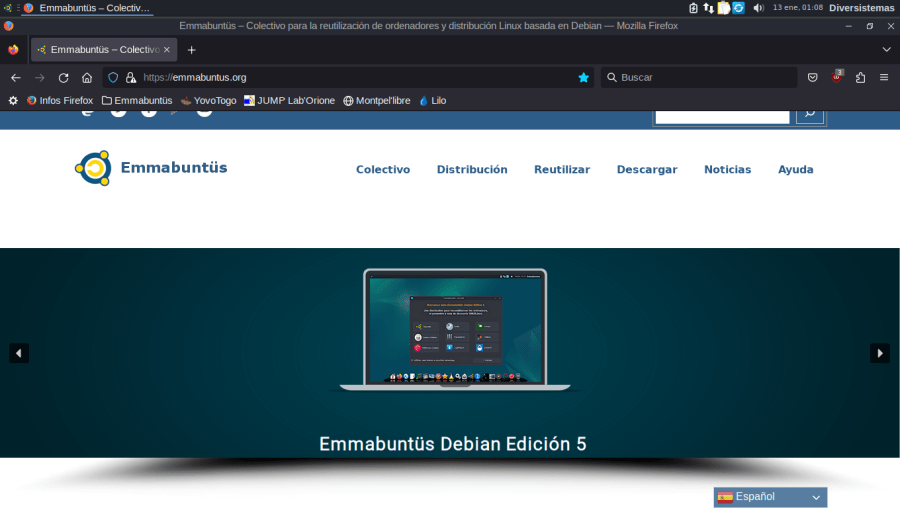900x508 pixels.
Task: Reload the page with the refresh icon
Action: (63, 77)
